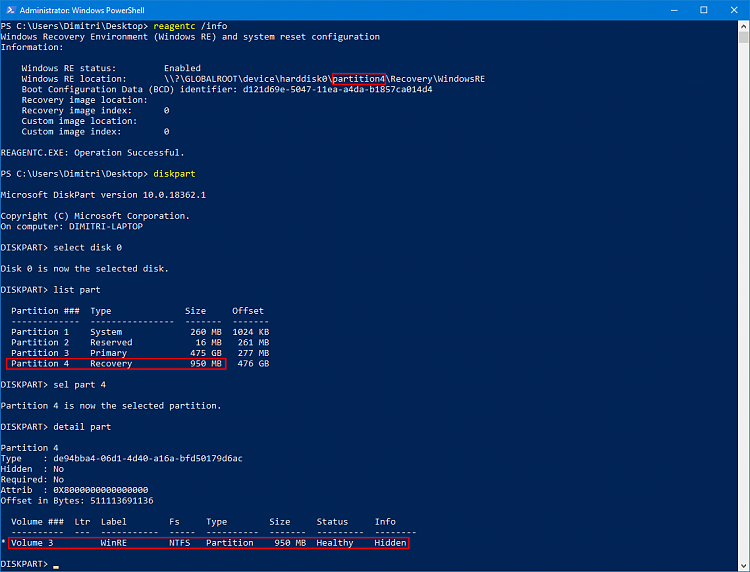Maximize the PowerShell window

click(x=704, y=10)
